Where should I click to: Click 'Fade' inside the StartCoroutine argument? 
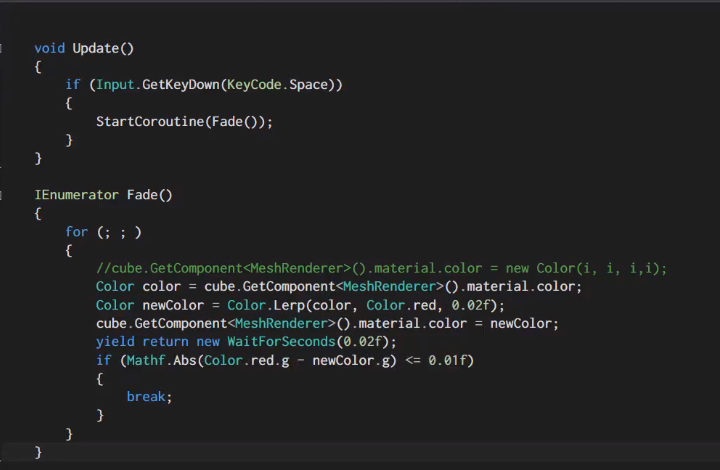[227, 122]
